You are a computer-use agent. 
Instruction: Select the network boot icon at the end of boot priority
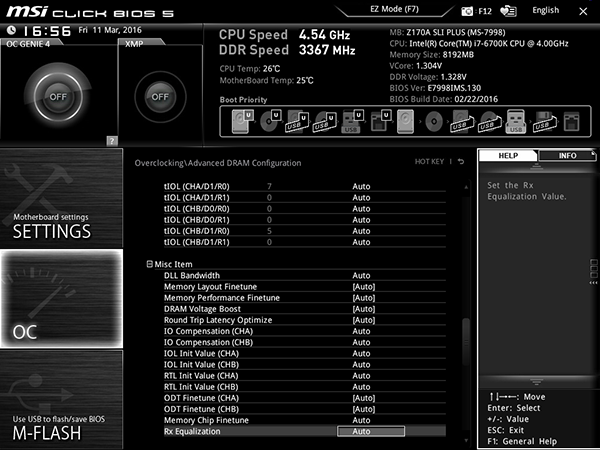pyautogui.click(x=571, y=122)
